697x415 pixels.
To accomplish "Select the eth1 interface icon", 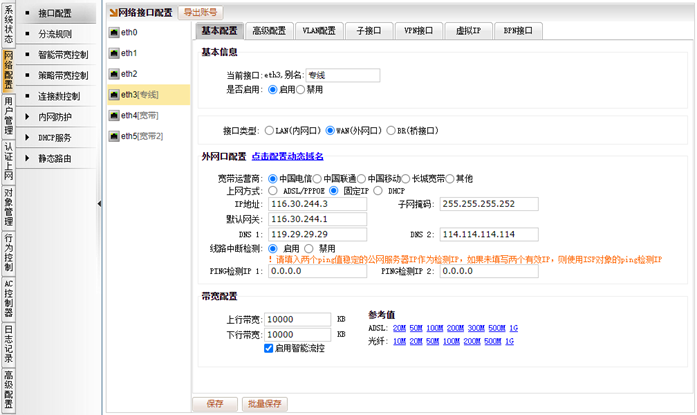I will point(113,53).
